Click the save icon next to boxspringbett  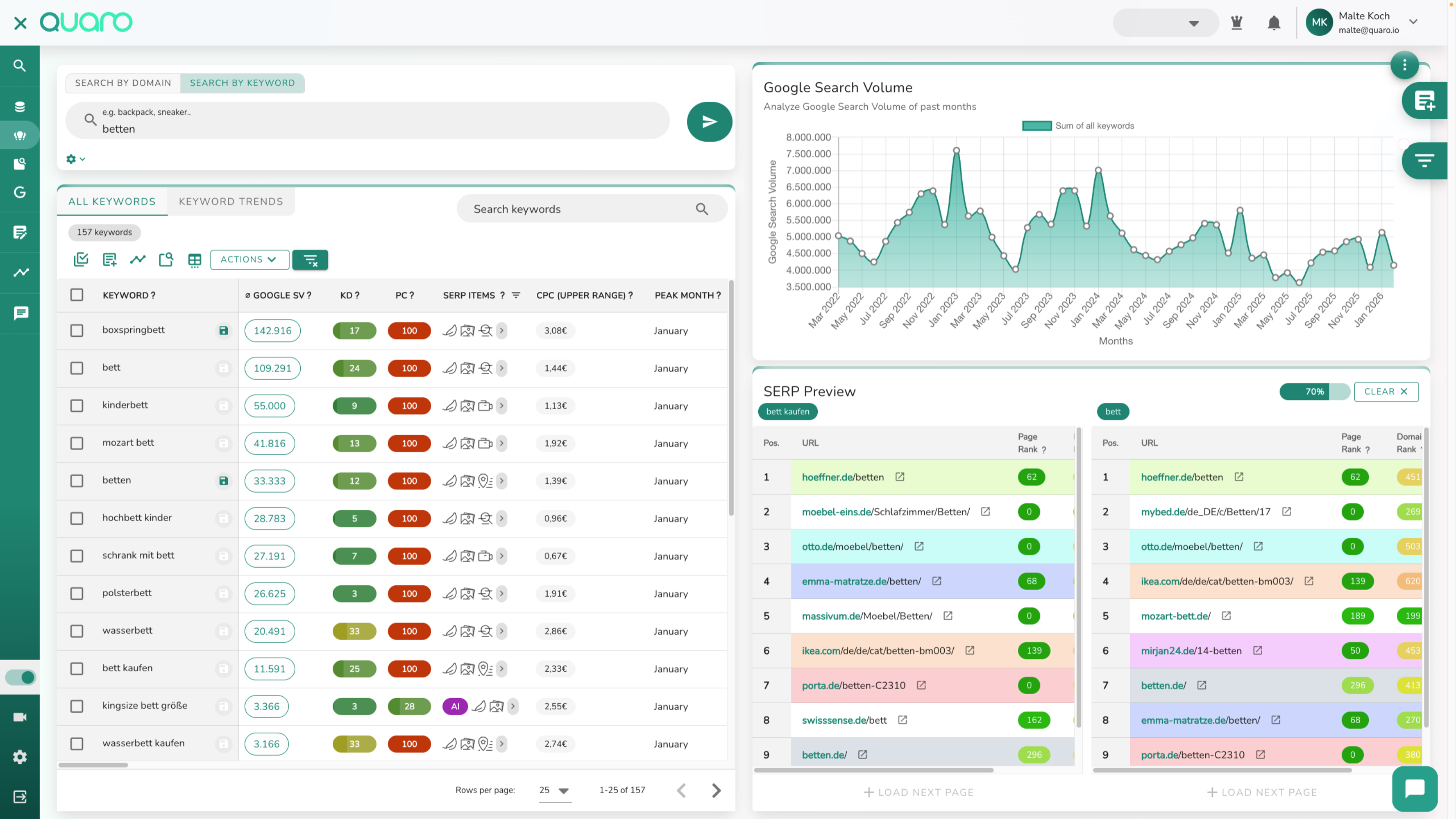[224, 330]
